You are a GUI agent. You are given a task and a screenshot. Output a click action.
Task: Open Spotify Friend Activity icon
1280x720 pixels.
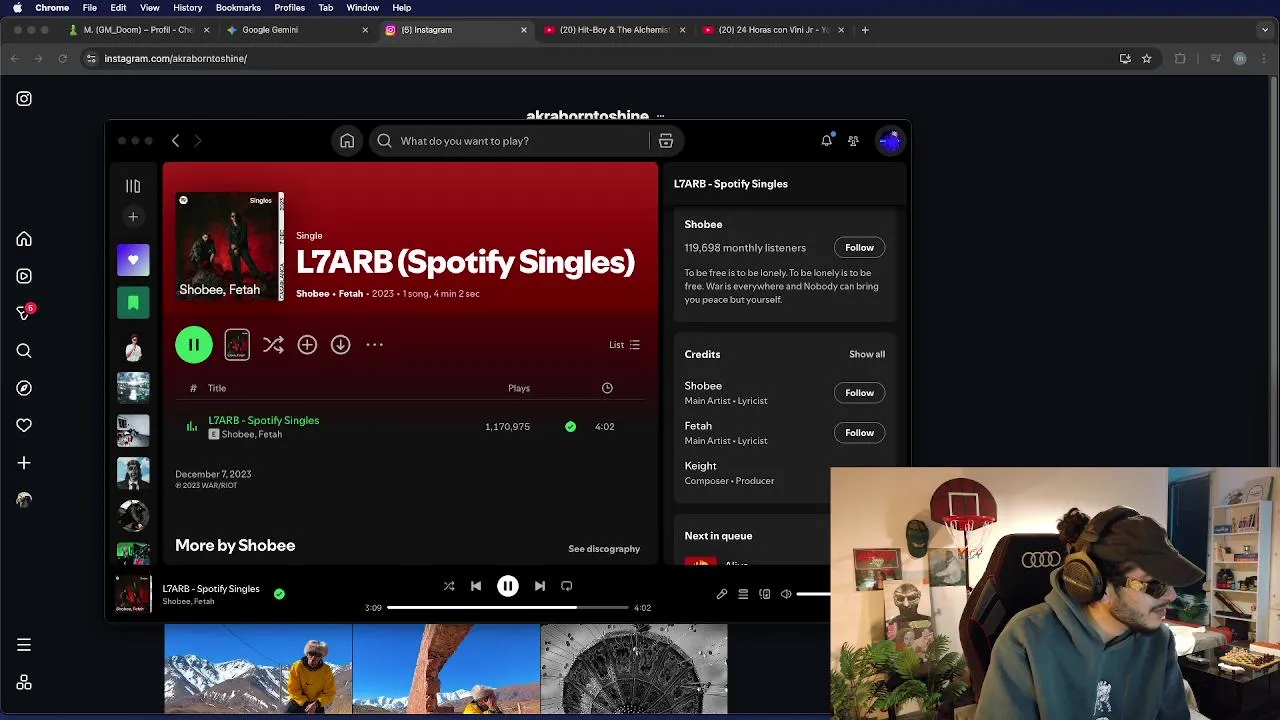tap(853, 141)
